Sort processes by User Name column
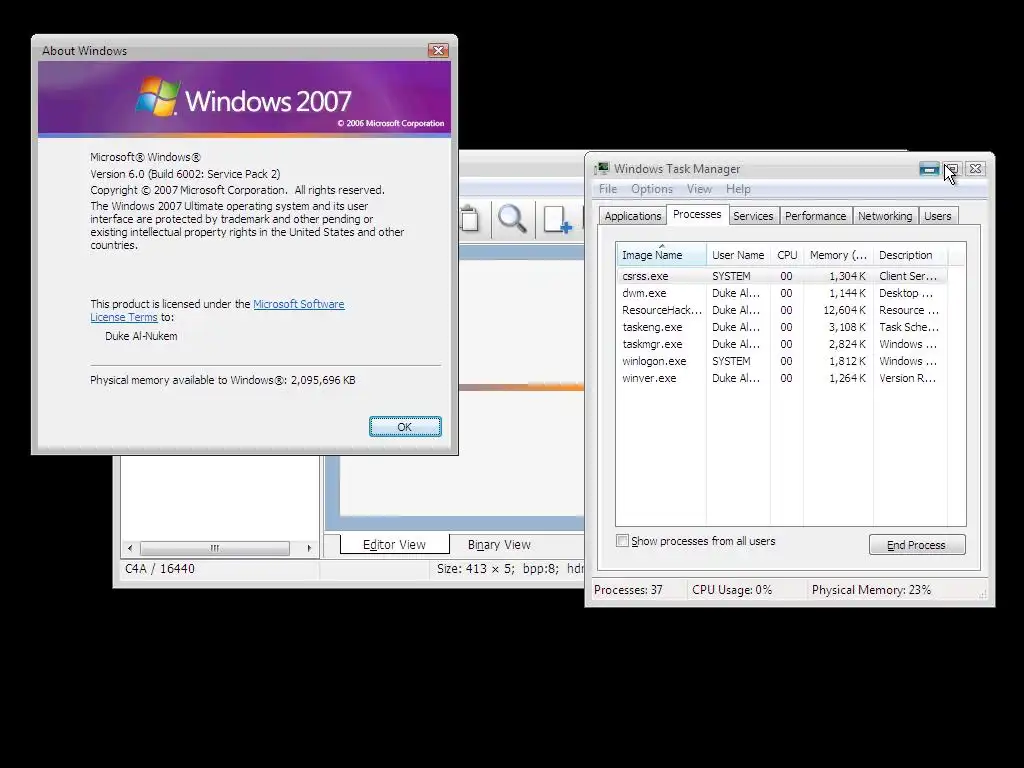This screenshot has height=768, width=1024. 738,255
